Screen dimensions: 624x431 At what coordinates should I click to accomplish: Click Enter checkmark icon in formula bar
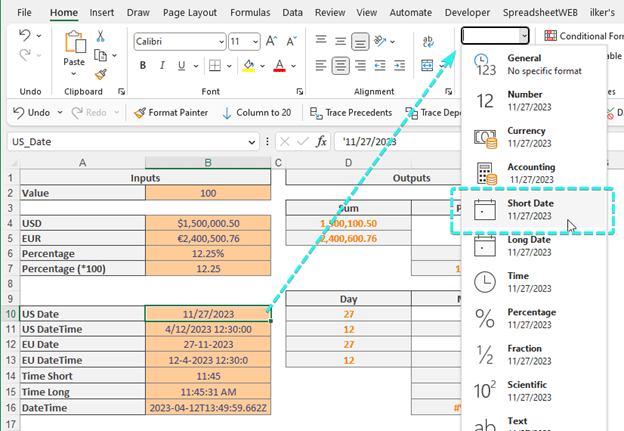[x=303, y=141]
